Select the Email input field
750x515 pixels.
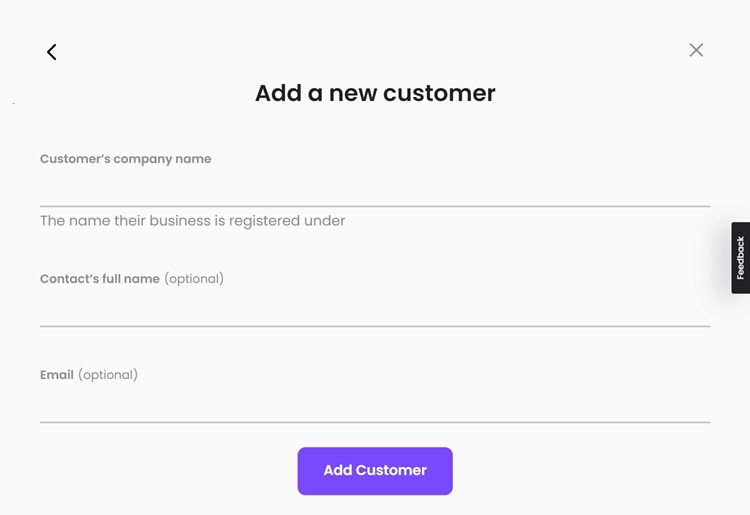[375, 404]
